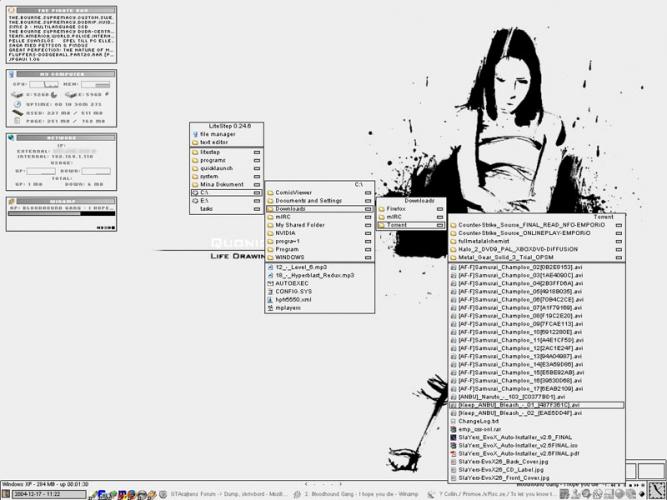The height and width of the screenshot is (500, 667).
Task: Open [Keep_ANBU]_Bleach_-_02 avi file
Action: [536, 413]
